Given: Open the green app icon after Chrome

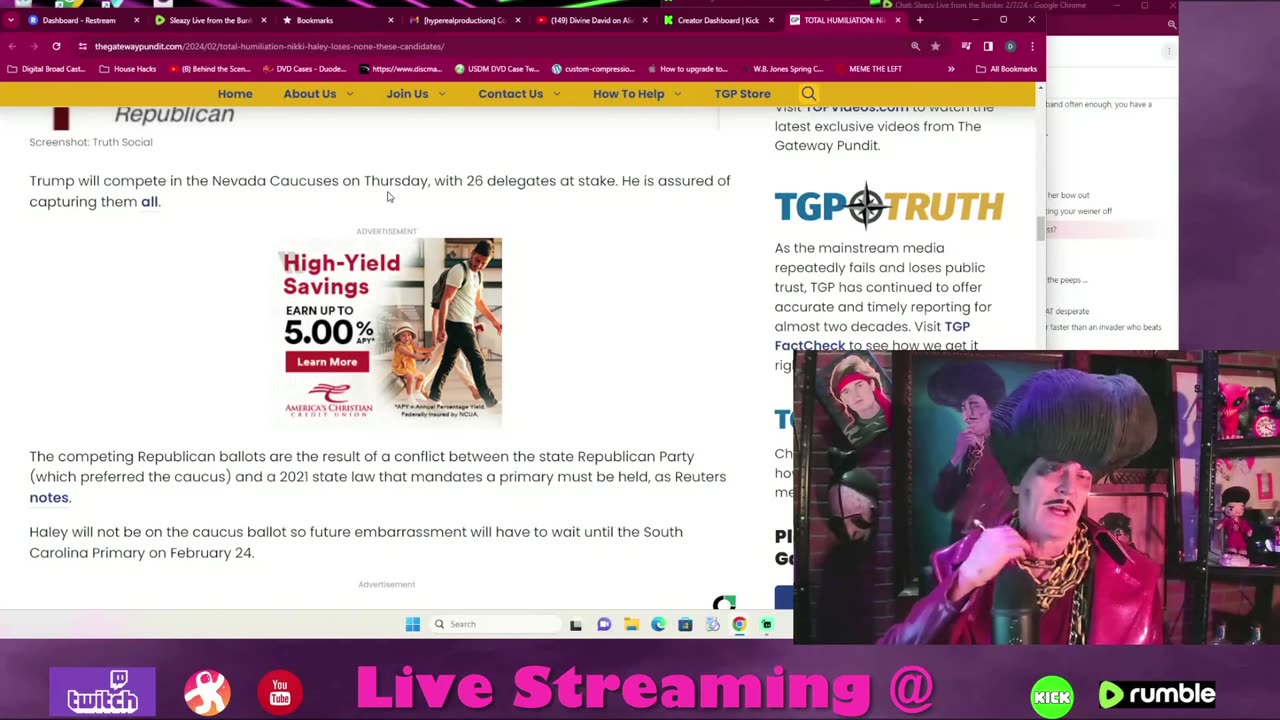Looking at the screenshot, I should 766,624.
